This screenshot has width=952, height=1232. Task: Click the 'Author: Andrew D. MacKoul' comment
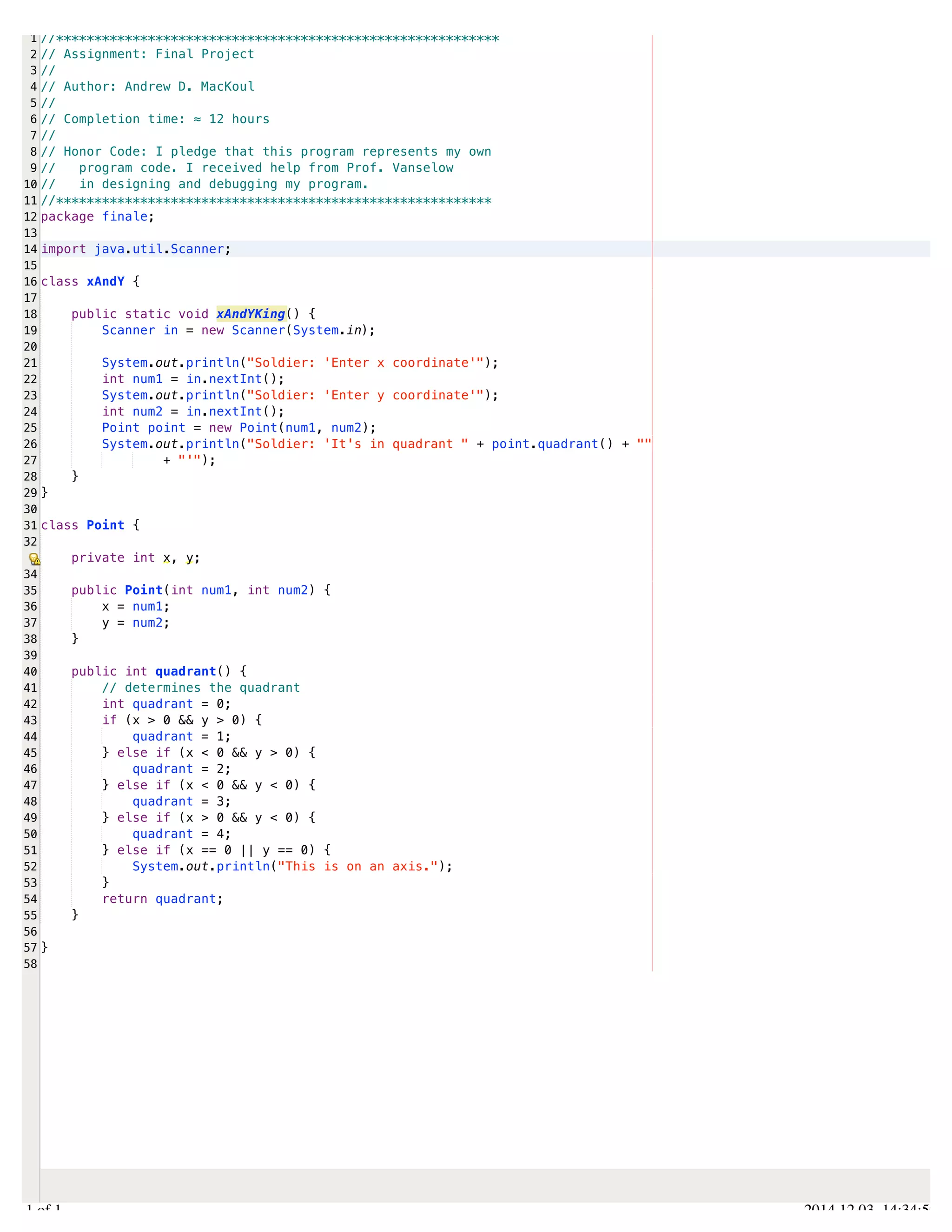pos(148,87)
